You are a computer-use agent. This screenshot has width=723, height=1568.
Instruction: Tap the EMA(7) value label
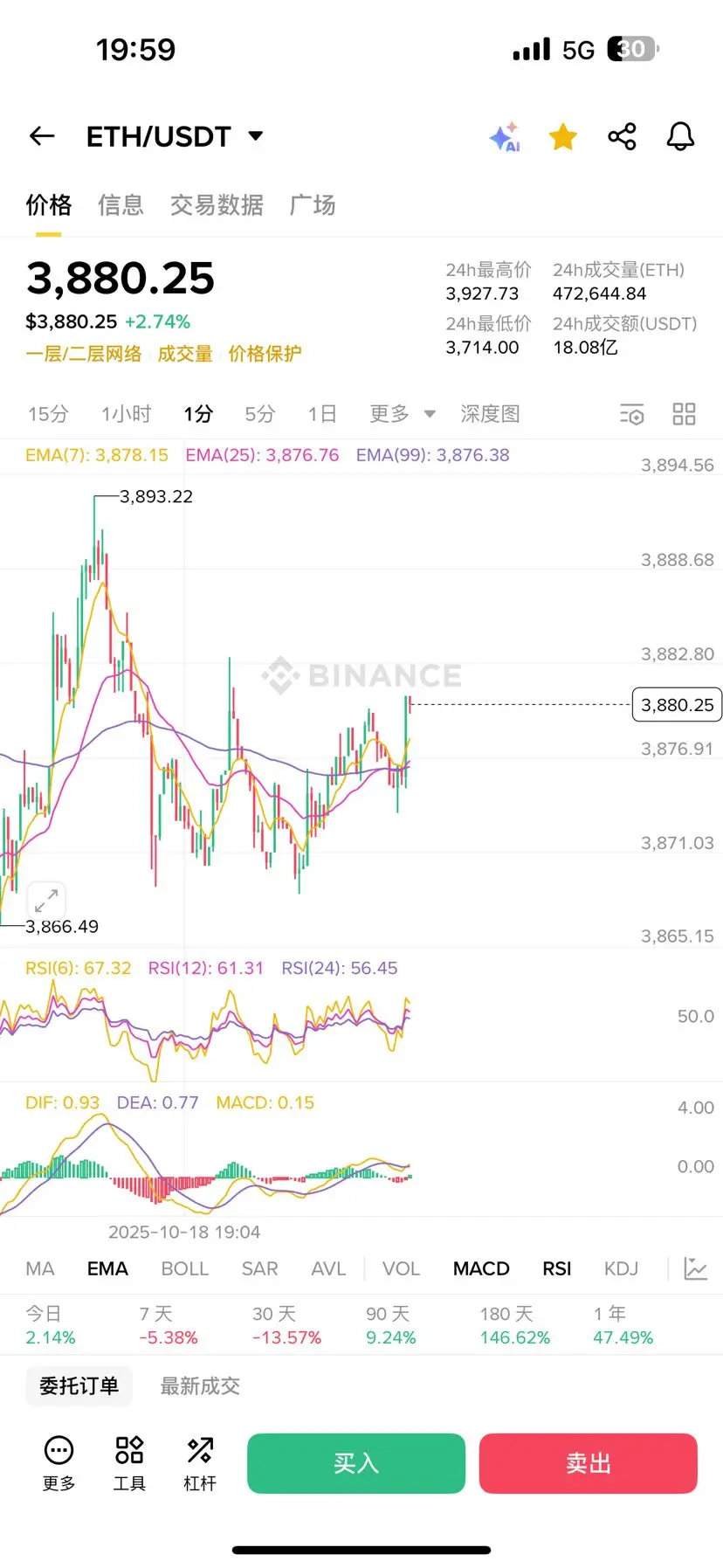(97, 455)
